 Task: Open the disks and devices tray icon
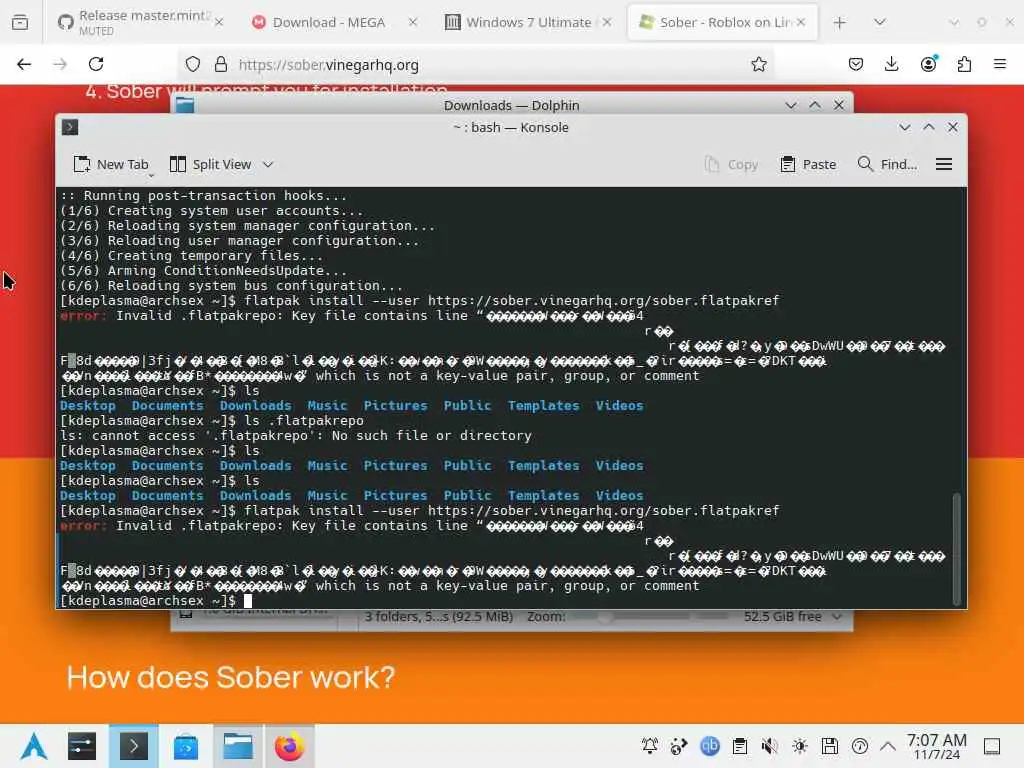click(830, 746)
